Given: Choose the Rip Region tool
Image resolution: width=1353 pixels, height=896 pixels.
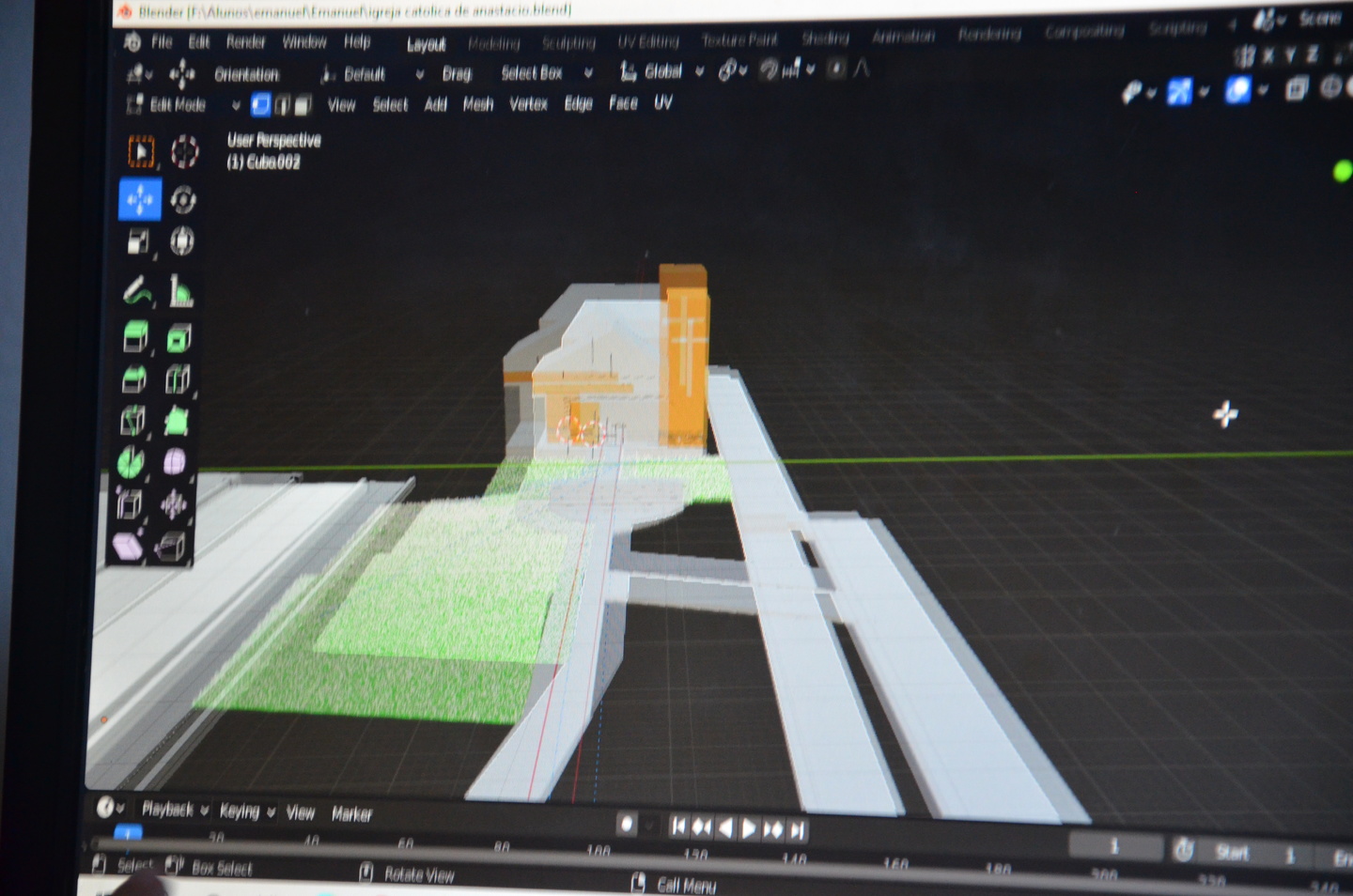Looking at the screenshot, I should pos(171,546).
